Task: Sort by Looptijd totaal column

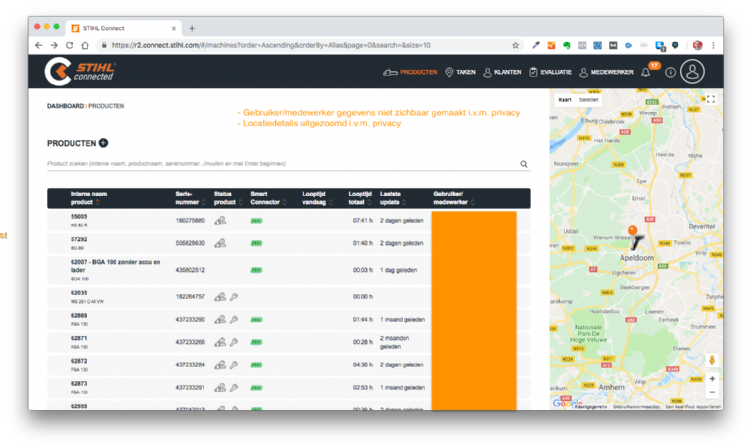Action: point(362,198)
